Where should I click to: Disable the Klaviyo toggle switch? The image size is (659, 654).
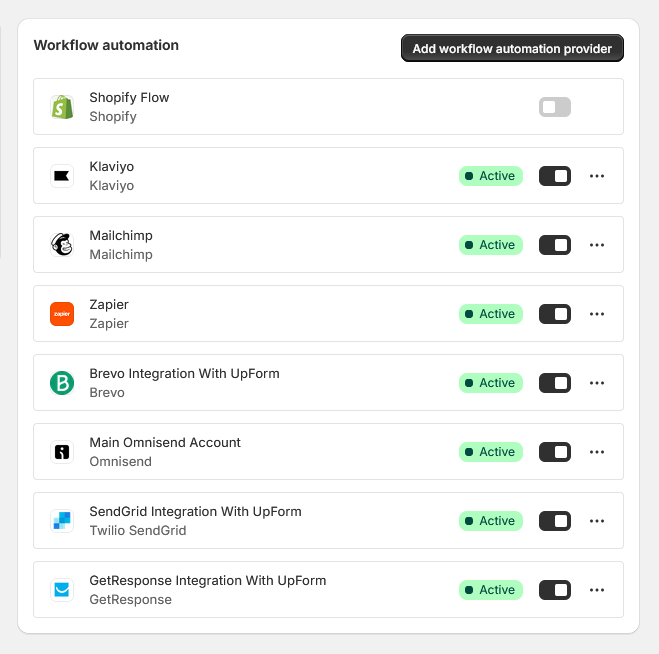pyautogui.click(x=555, y=176)
